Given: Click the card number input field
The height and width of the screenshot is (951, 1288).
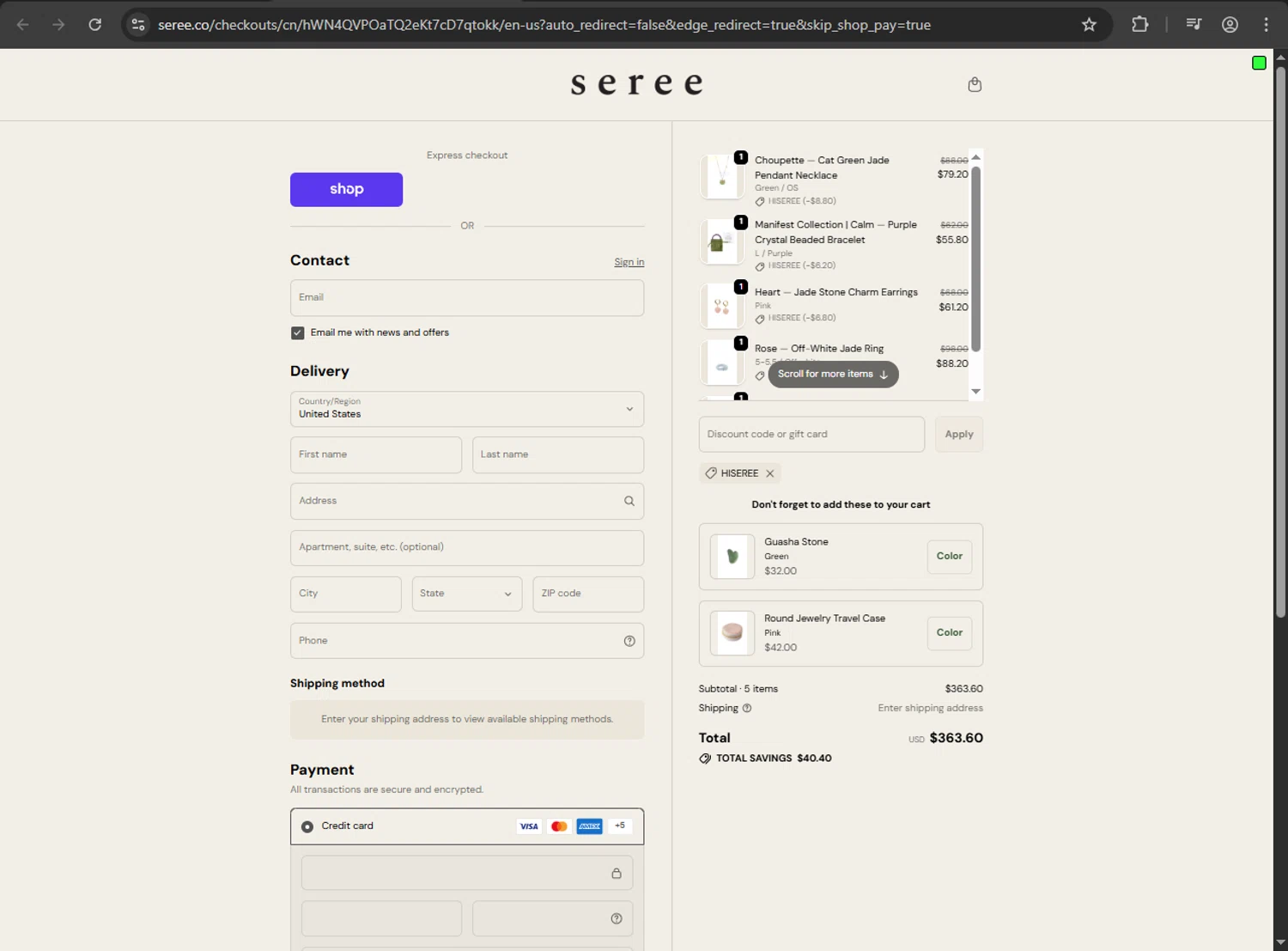Looking at the screenshot, I should click(467, 874).
